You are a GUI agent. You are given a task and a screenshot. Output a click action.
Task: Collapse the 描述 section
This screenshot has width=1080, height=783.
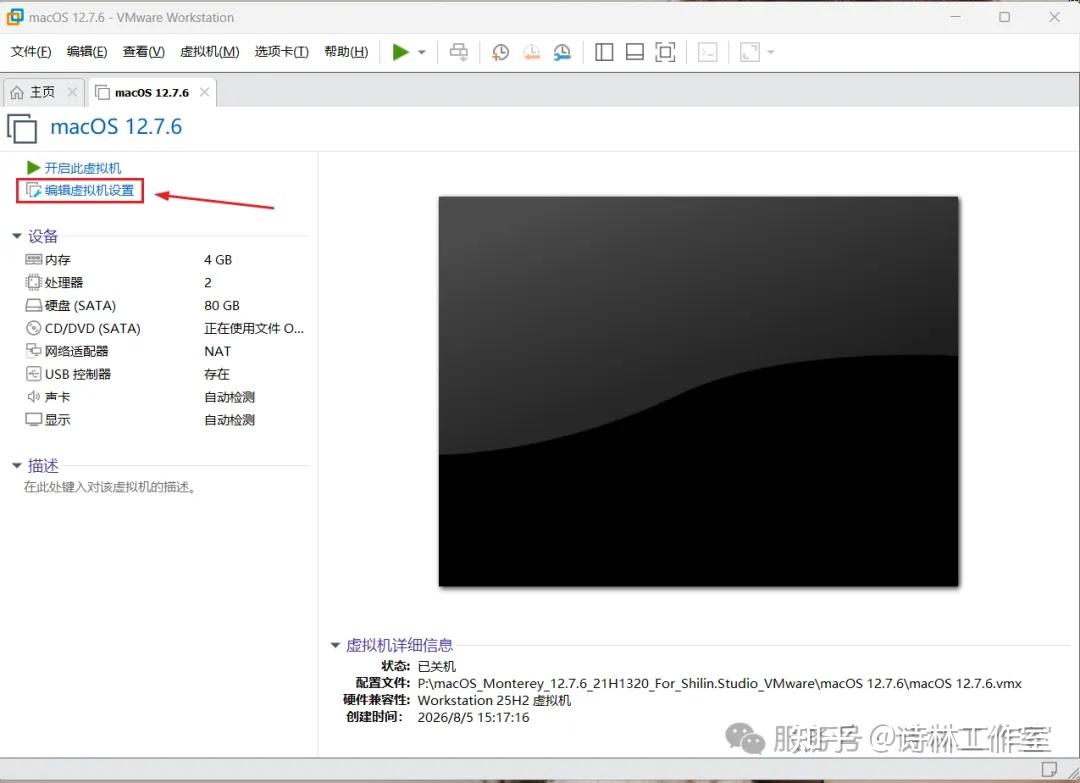(17, 466)
